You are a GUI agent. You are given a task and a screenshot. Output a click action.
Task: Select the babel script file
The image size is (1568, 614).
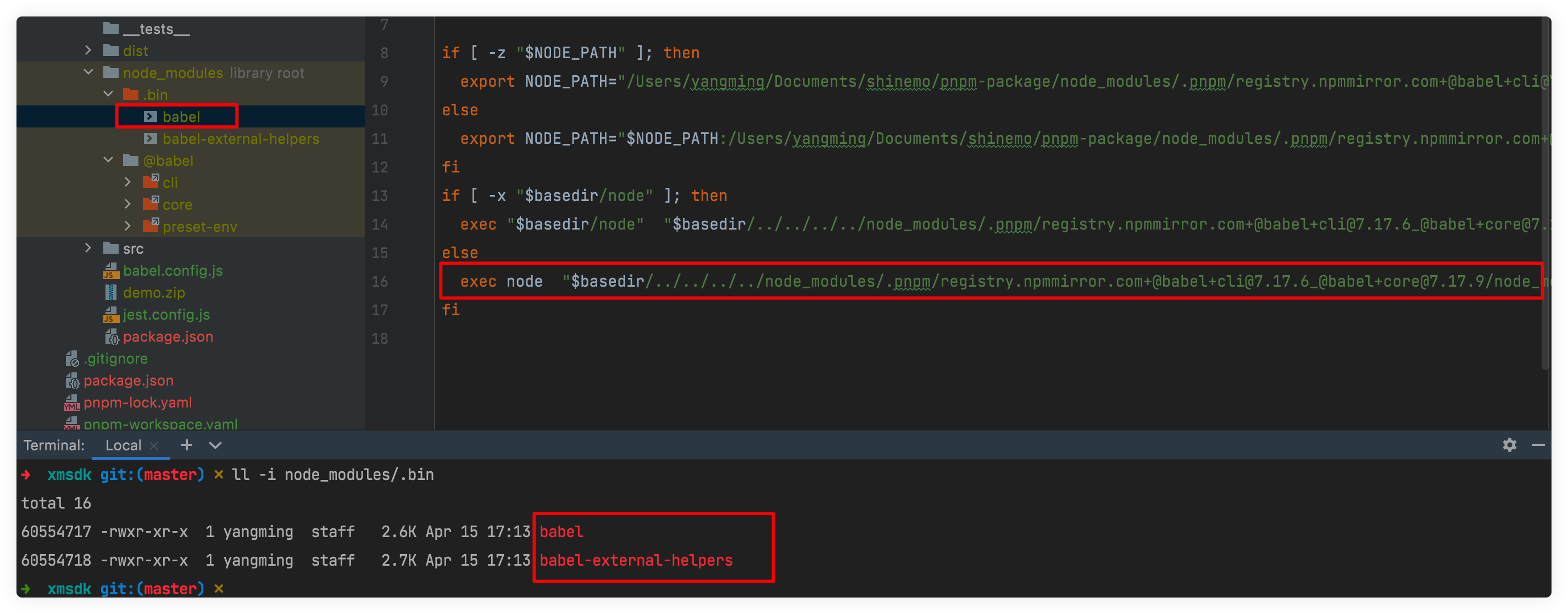click(181, 116)
